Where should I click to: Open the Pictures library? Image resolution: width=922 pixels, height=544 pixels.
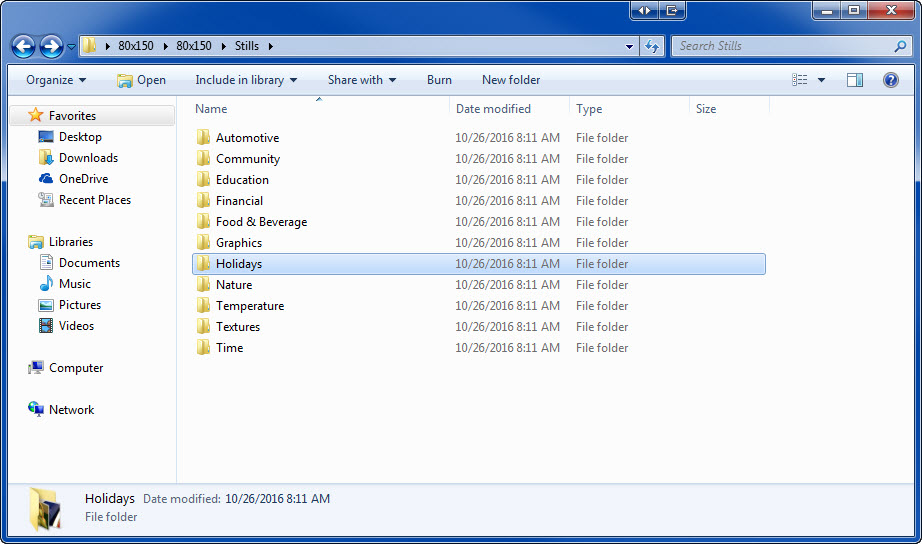click(80, 305)
